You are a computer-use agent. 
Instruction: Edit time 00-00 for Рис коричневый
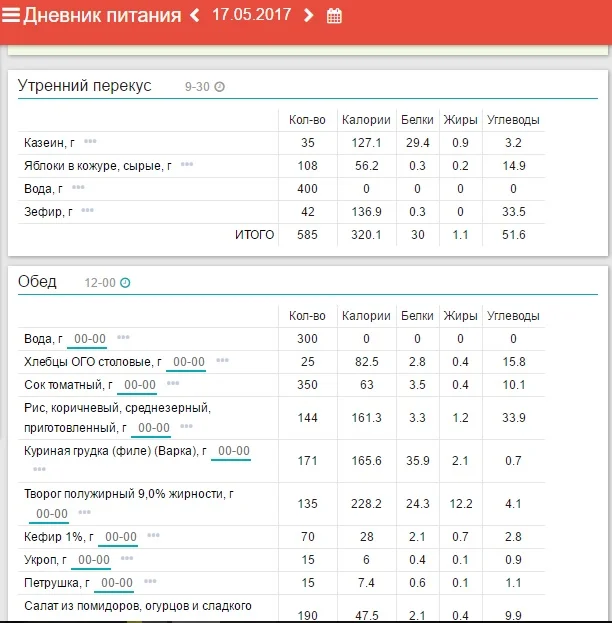[153, 428]
